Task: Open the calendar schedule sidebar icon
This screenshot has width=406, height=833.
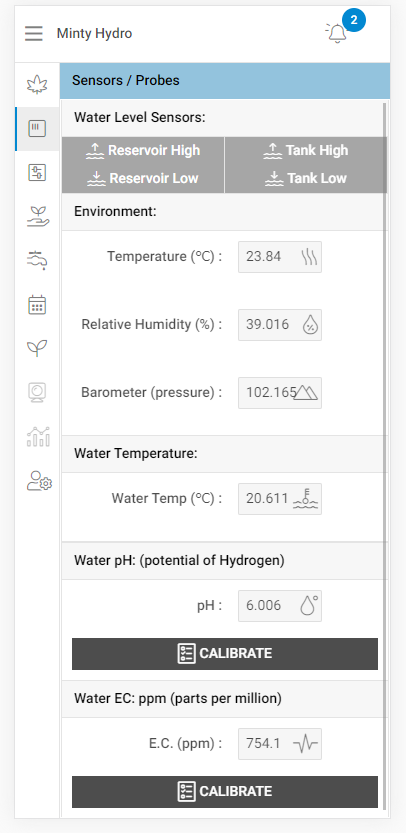Action: tap(37, 305)
